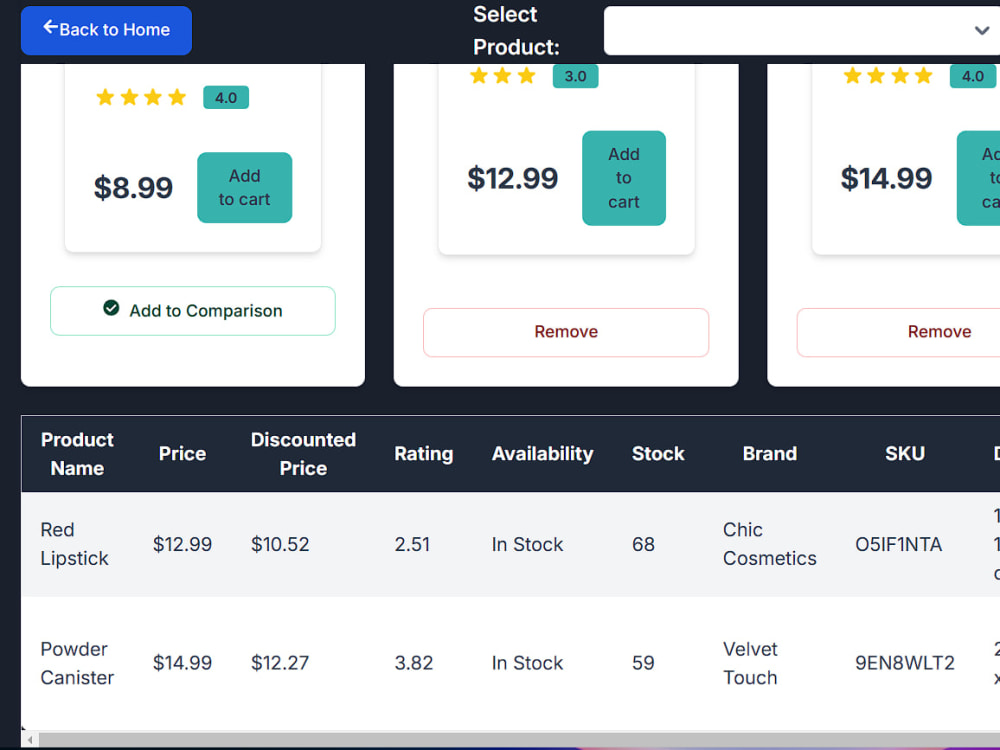Click the first star on the $14.99 card
The width and height of the screenshot is (1000, 750).
[x=853, y=76]
